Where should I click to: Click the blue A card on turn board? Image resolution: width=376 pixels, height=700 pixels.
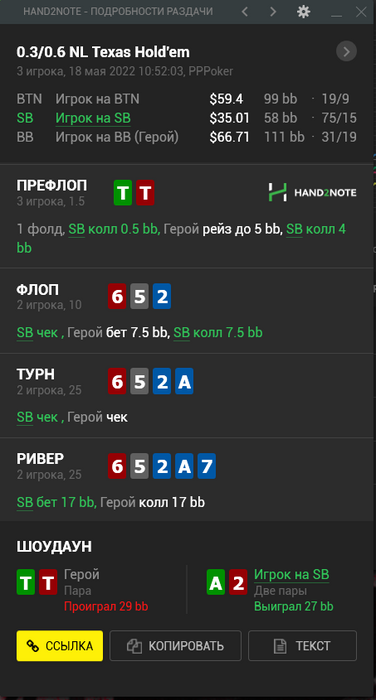(184, 381)
